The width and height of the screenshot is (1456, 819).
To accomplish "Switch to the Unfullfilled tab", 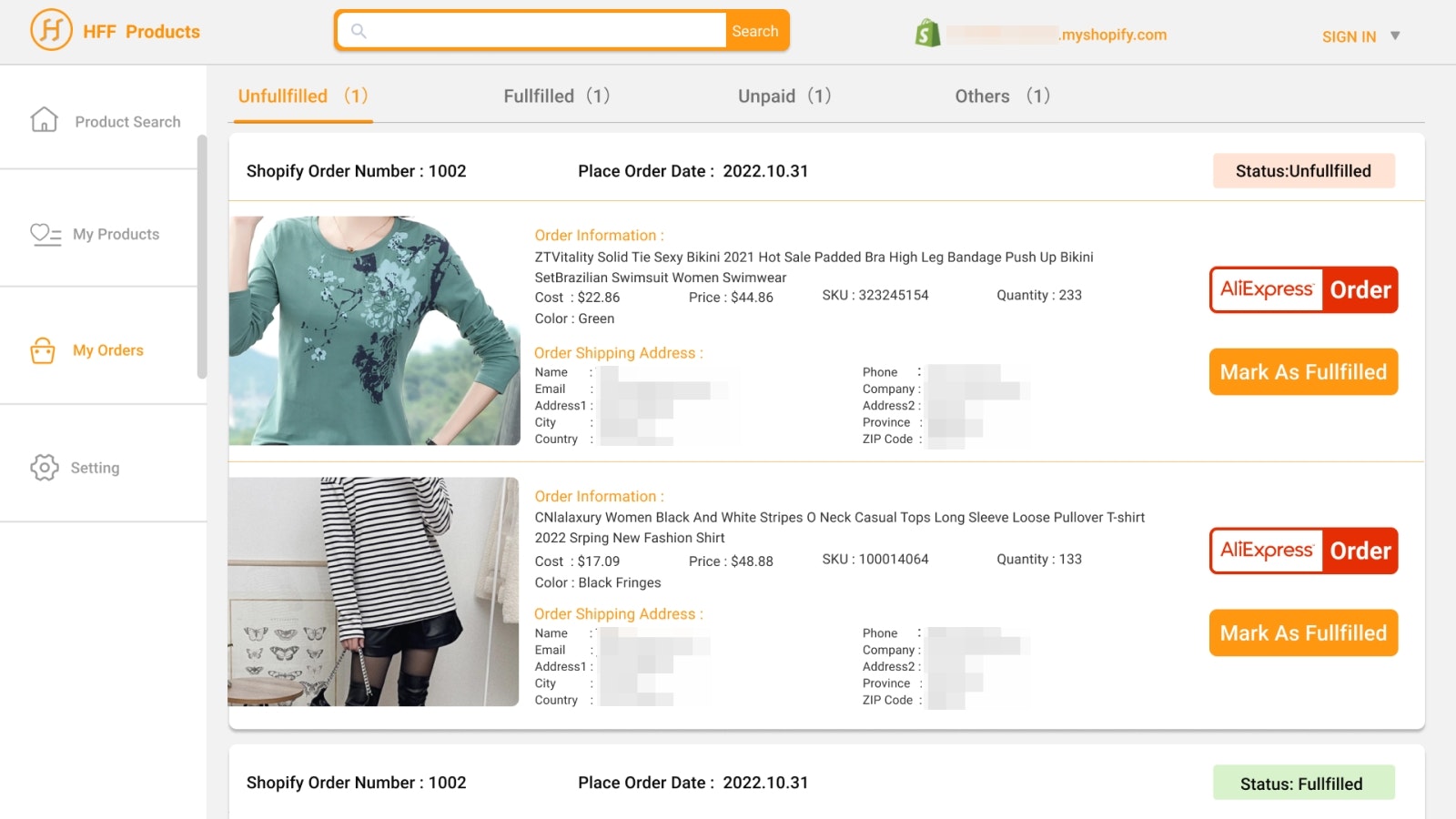I will [283, 96].
